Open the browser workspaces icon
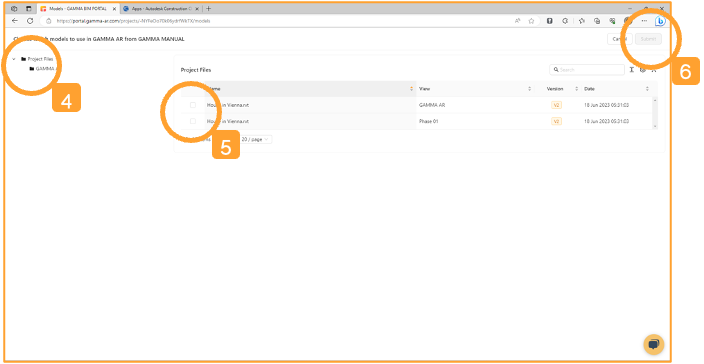Screen dimensions: 704x364 point(14,9)
